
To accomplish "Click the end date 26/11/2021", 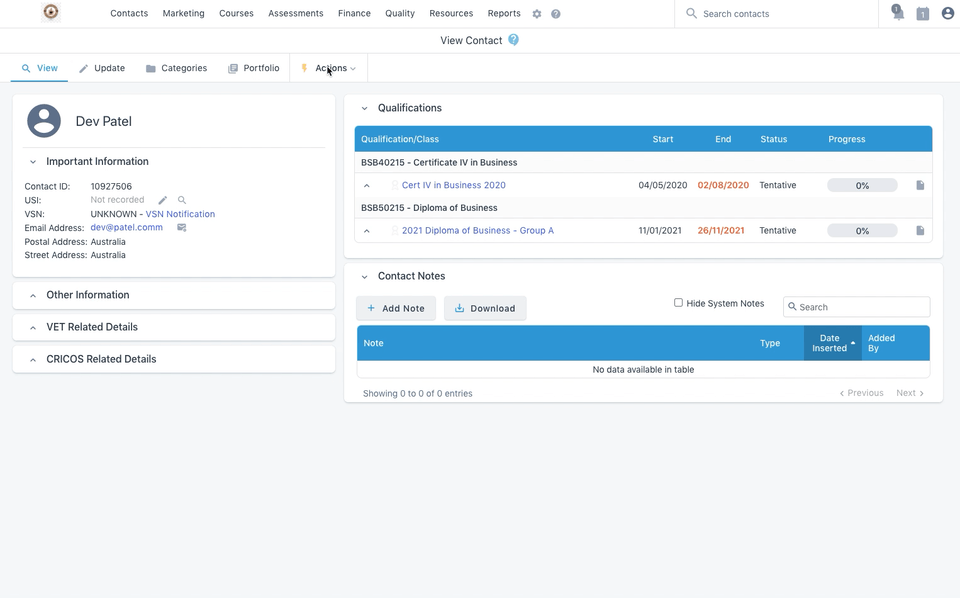I will coord(721,230).
